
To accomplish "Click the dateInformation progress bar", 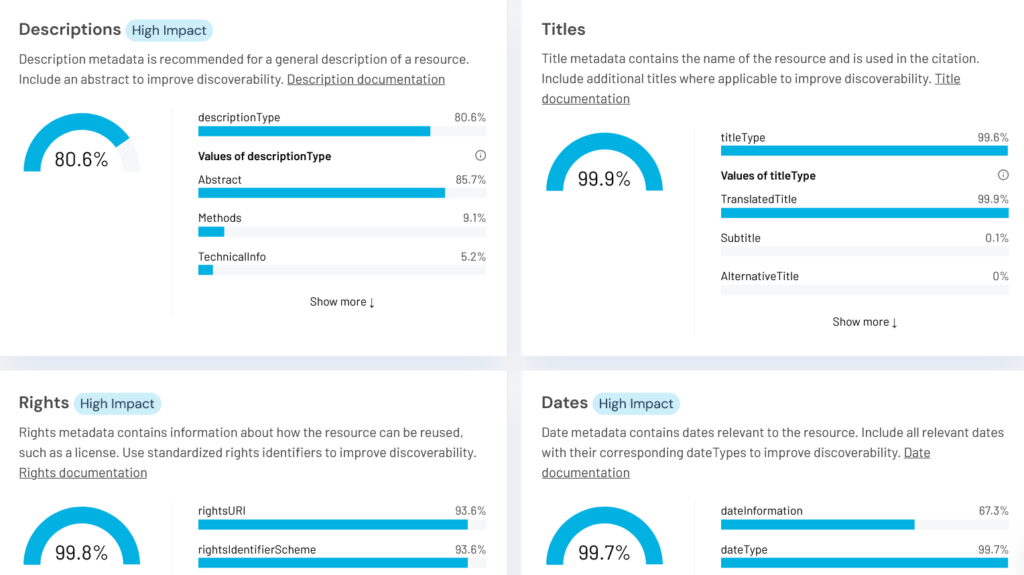I will pos(865,524).
